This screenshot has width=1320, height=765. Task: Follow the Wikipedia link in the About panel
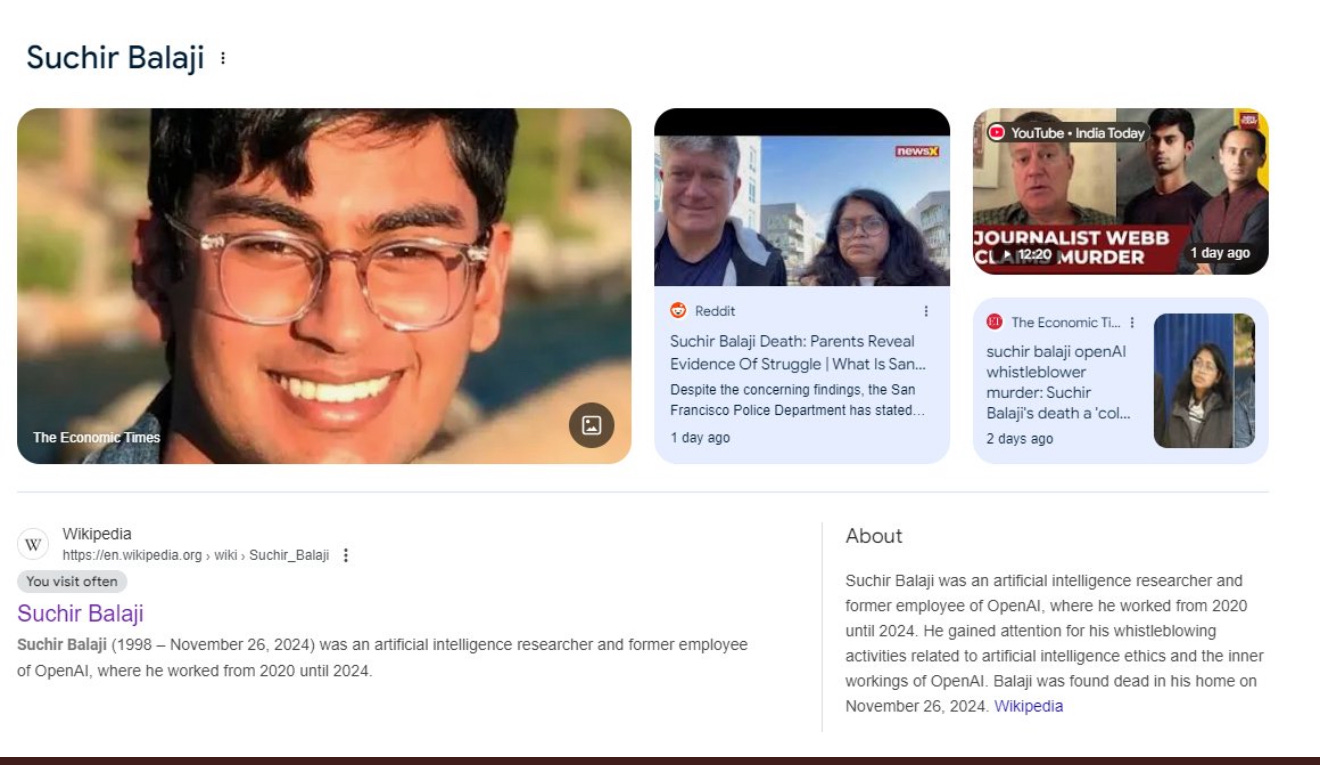(x=1028, y=706)
